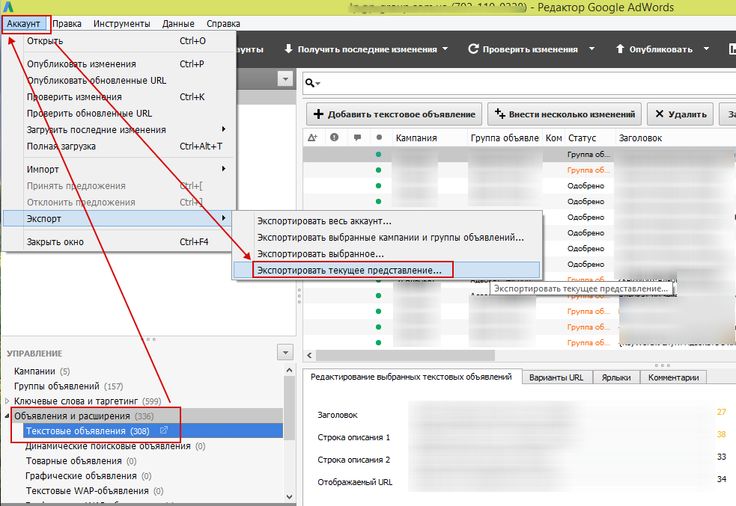
Task: Click Внести несколько изменений button
Action: [564, 114]
